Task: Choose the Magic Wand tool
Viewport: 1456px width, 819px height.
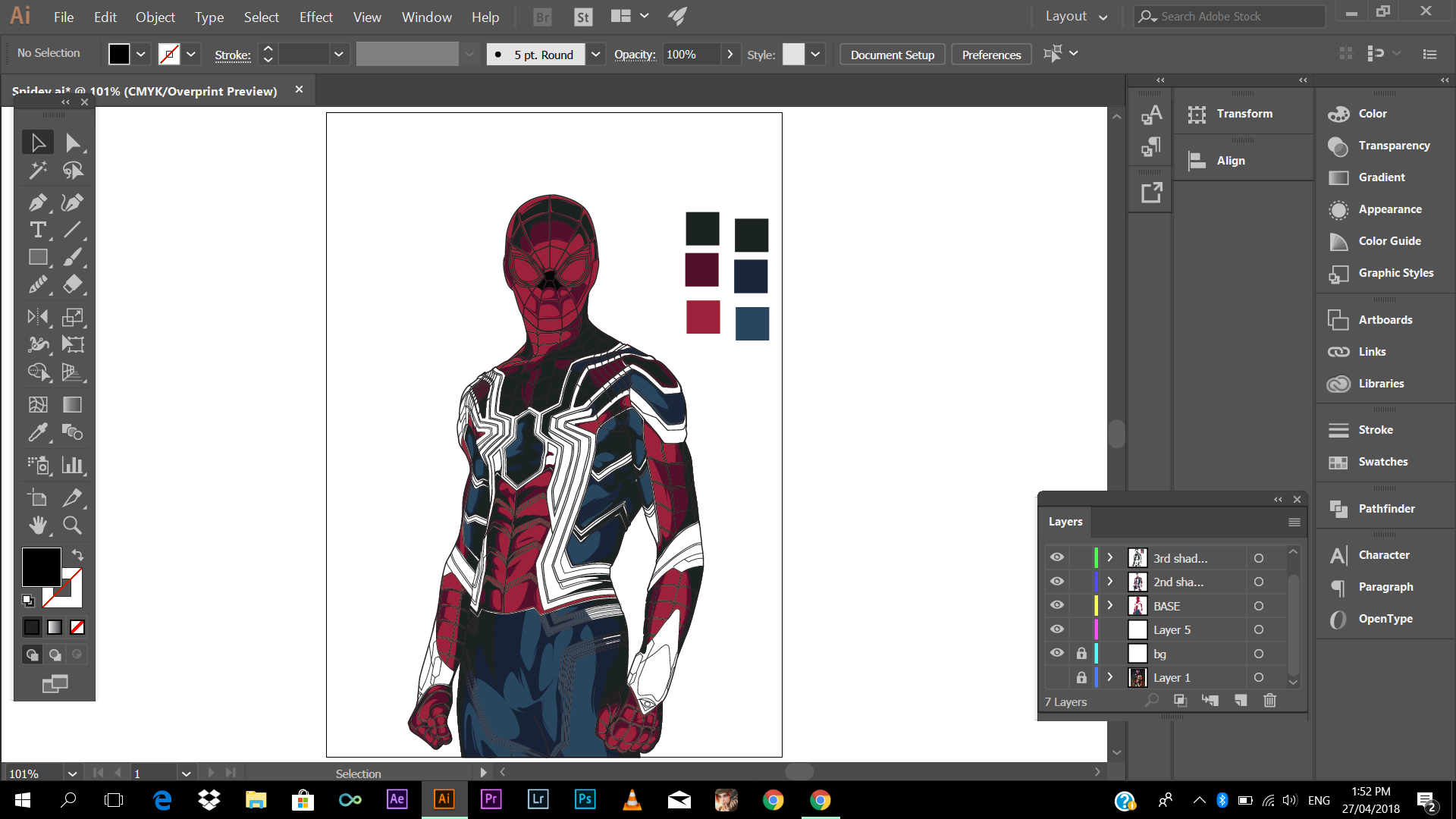Action: 38,171
